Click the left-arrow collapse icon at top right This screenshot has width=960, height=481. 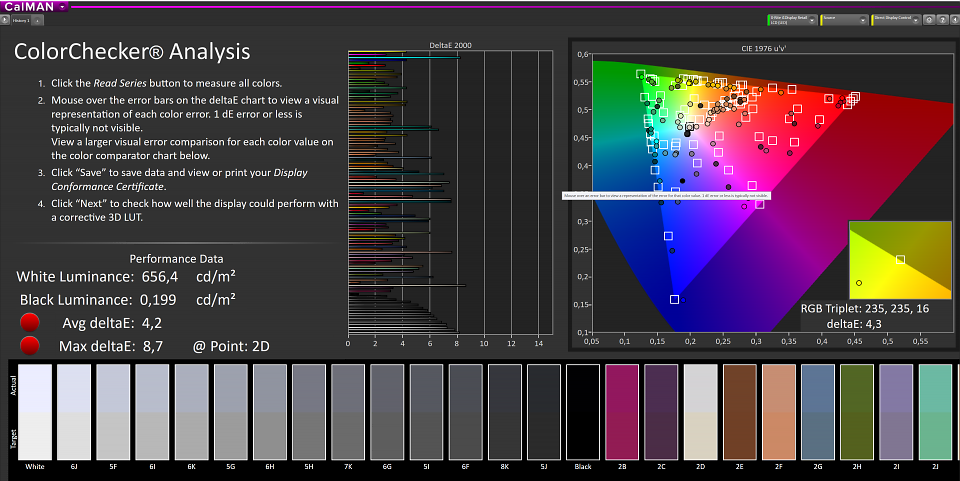pos(954,20)
